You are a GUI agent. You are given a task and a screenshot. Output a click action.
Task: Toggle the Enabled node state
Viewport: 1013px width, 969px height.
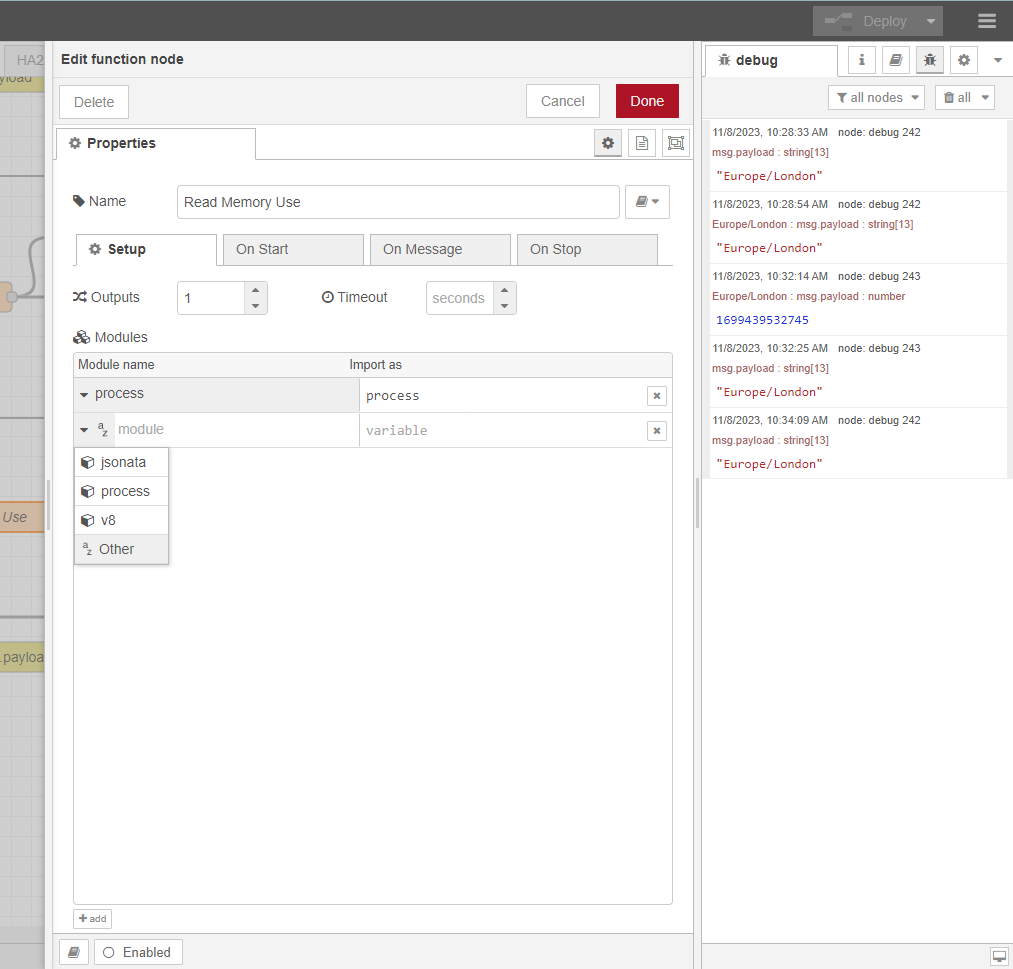(138, 952)
